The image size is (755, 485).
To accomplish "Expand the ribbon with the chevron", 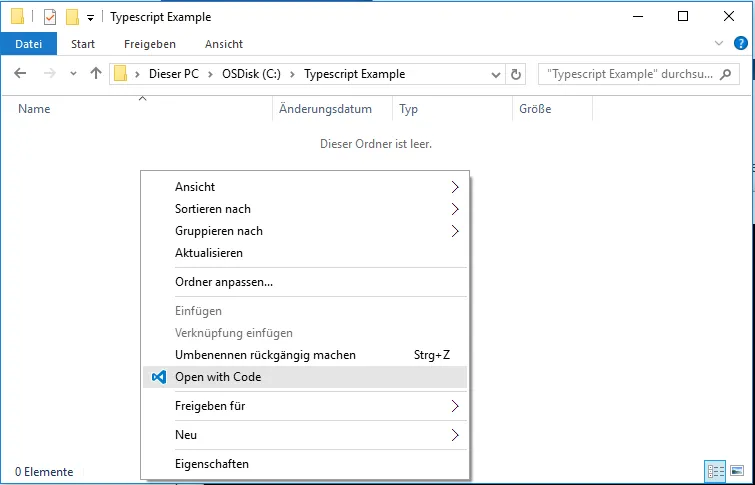I will [719, 44].
